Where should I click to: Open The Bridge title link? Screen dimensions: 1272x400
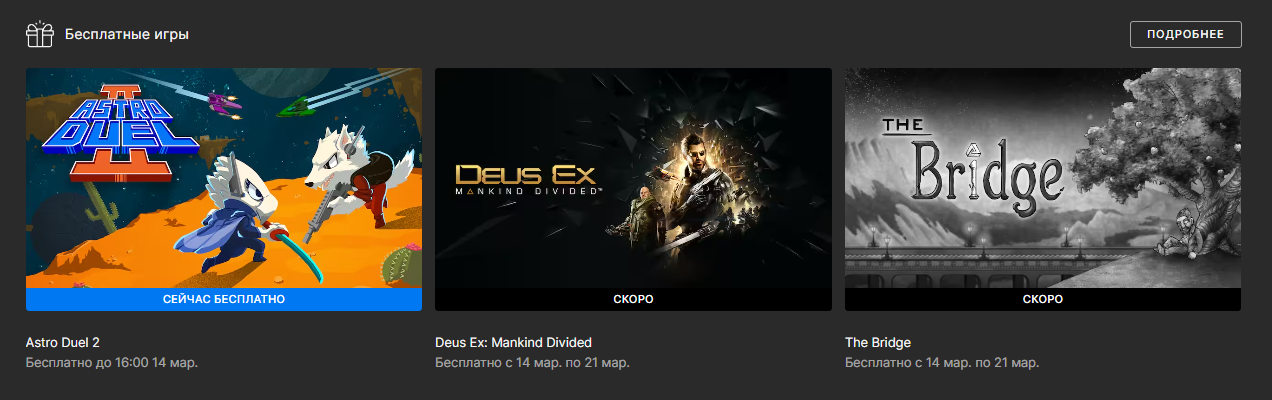pos(878,342)
